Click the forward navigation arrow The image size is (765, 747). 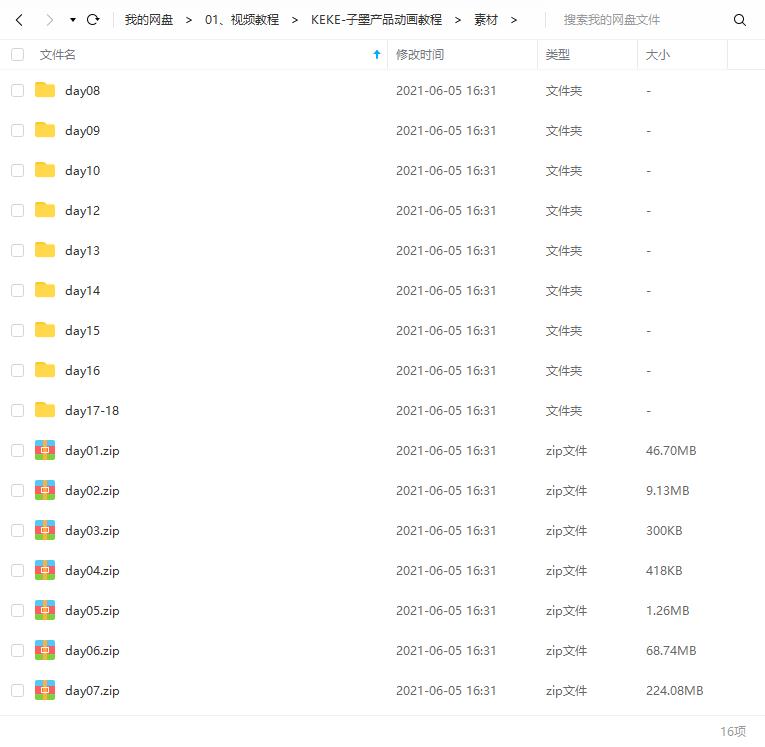coord(48,20)
